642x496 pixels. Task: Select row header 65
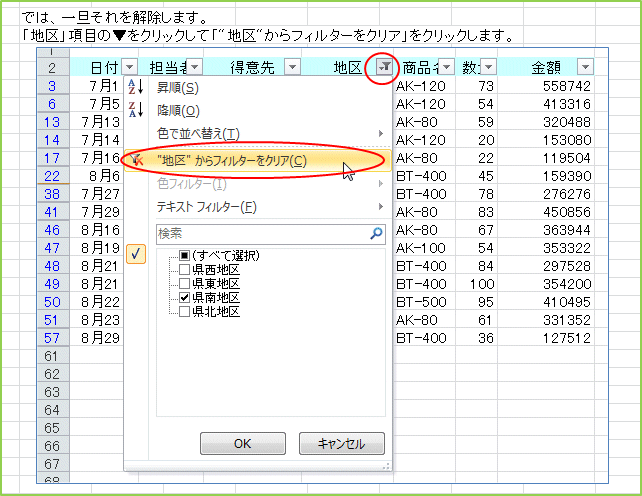(x=53, y=428)
